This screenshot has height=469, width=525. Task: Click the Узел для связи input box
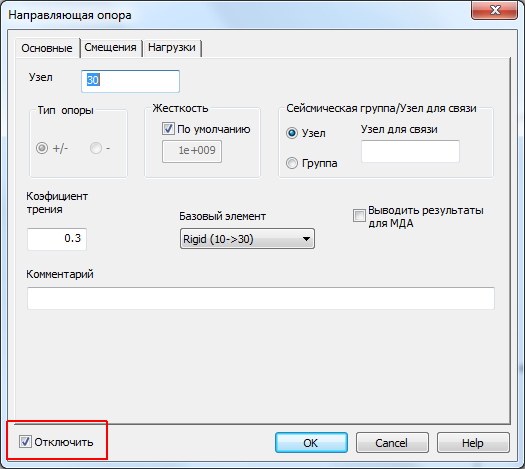click(x=410, y=151)
